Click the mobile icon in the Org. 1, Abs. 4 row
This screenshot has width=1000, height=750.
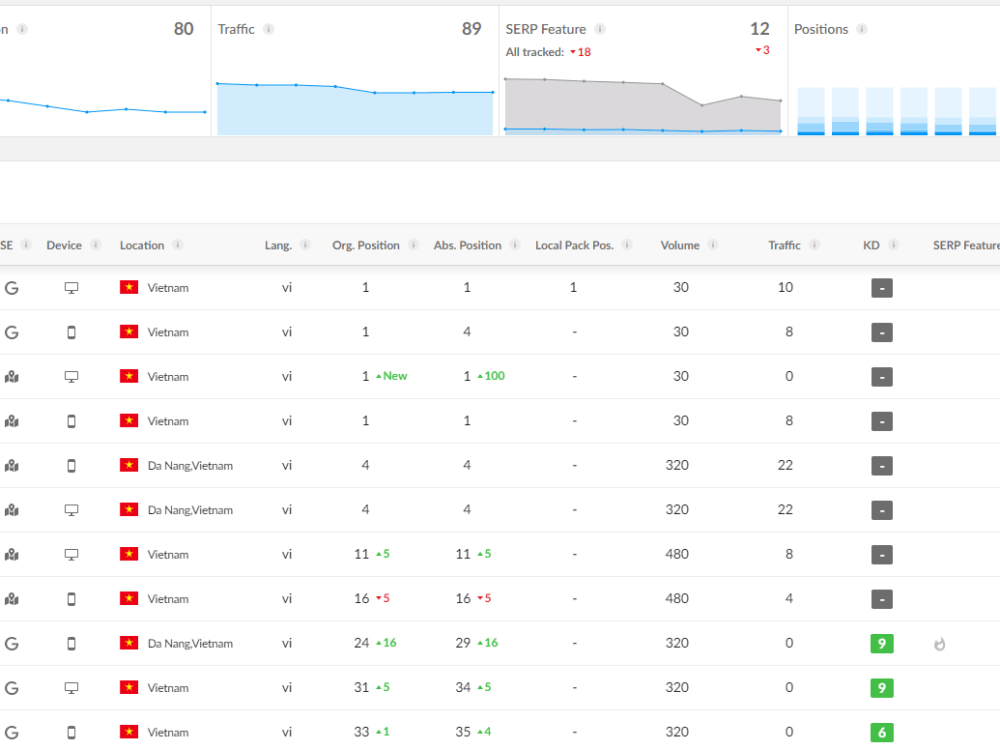[x=71, y=332]
